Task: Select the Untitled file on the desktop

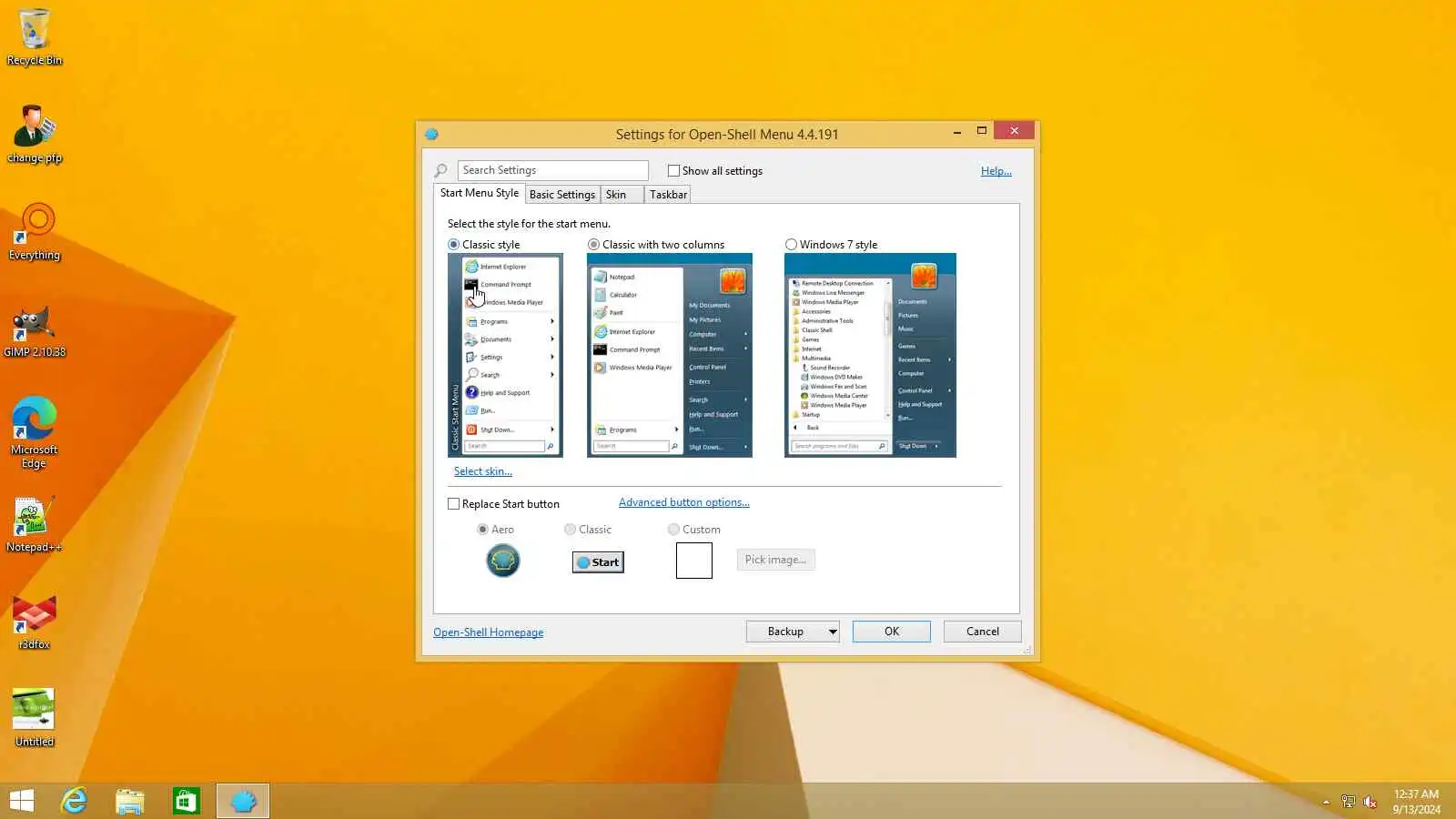Action: click(35, 719)
